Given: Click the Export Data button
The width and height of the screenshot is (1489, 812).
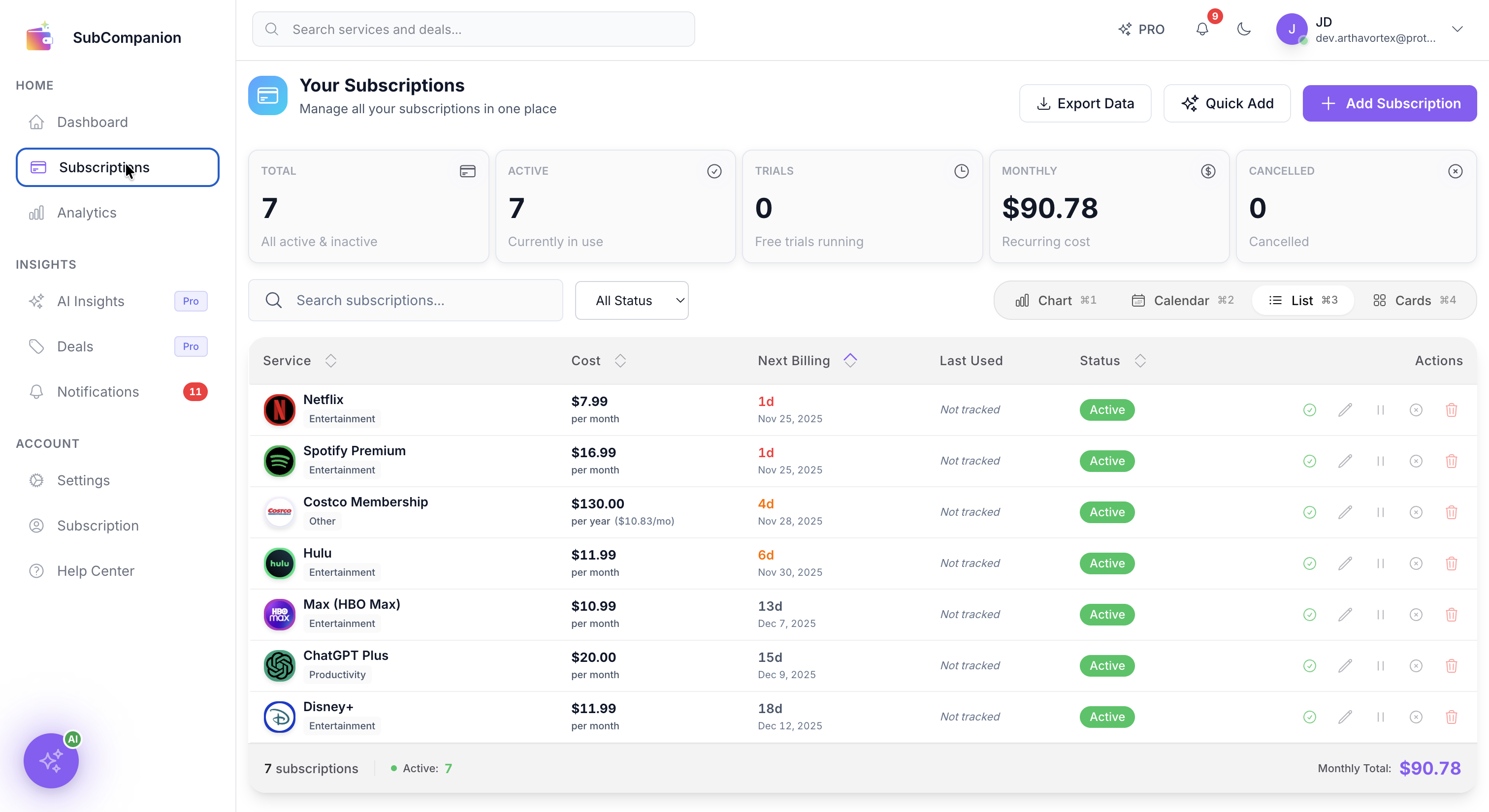Looking at the screenshot, I should pos(1085,103).
